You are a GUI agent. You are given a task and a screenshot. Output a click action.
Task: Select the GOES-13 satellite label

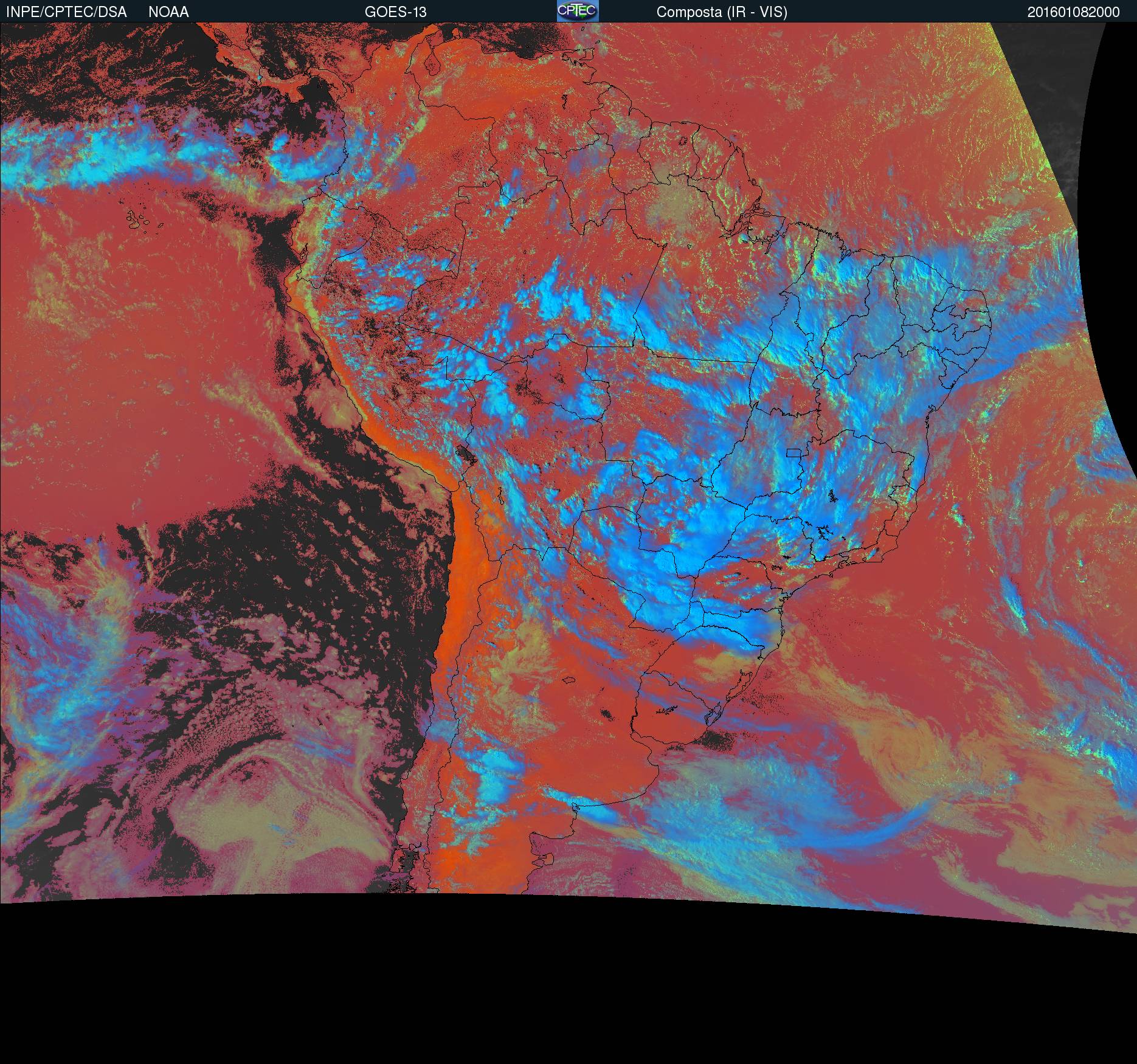tap(395, 12)
